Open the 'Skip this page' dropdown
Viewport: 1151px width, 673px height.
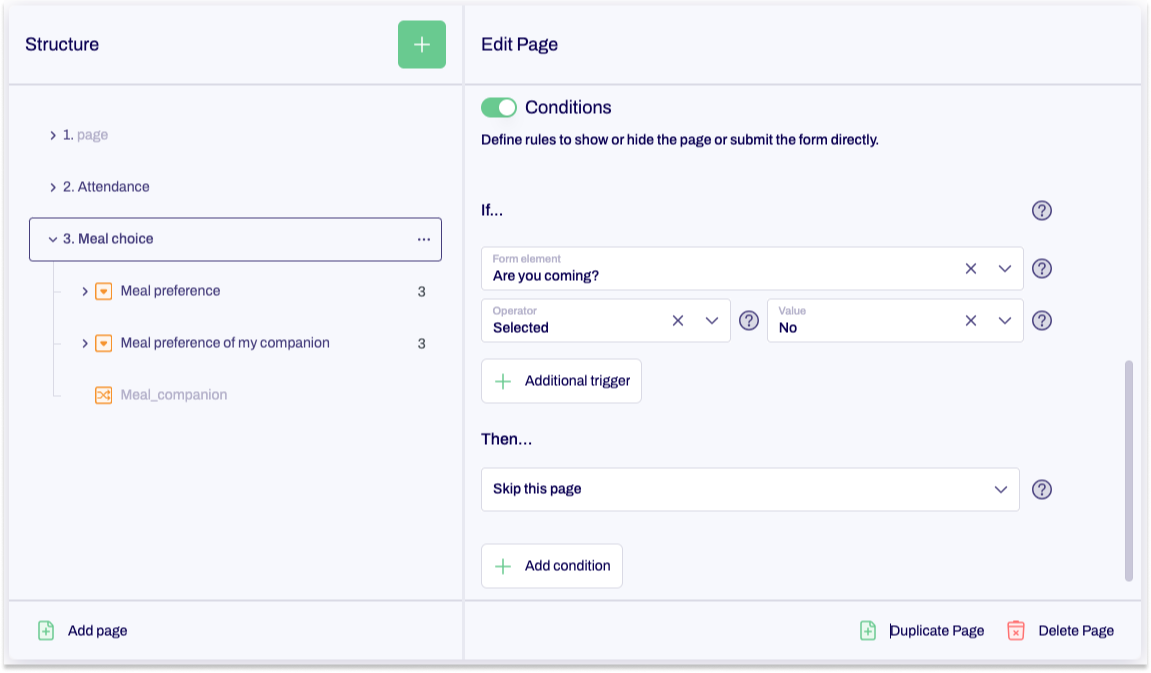click(999, 489)
